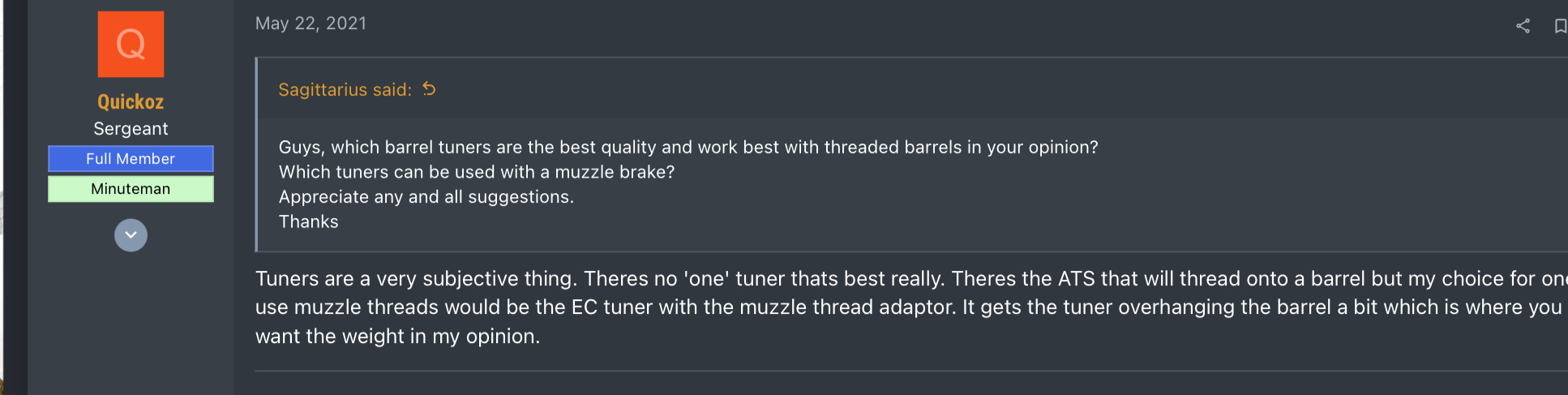Open the May 22, 2021 post permalink
This screenshot has width=1568, height=395.
pos(311,24)
